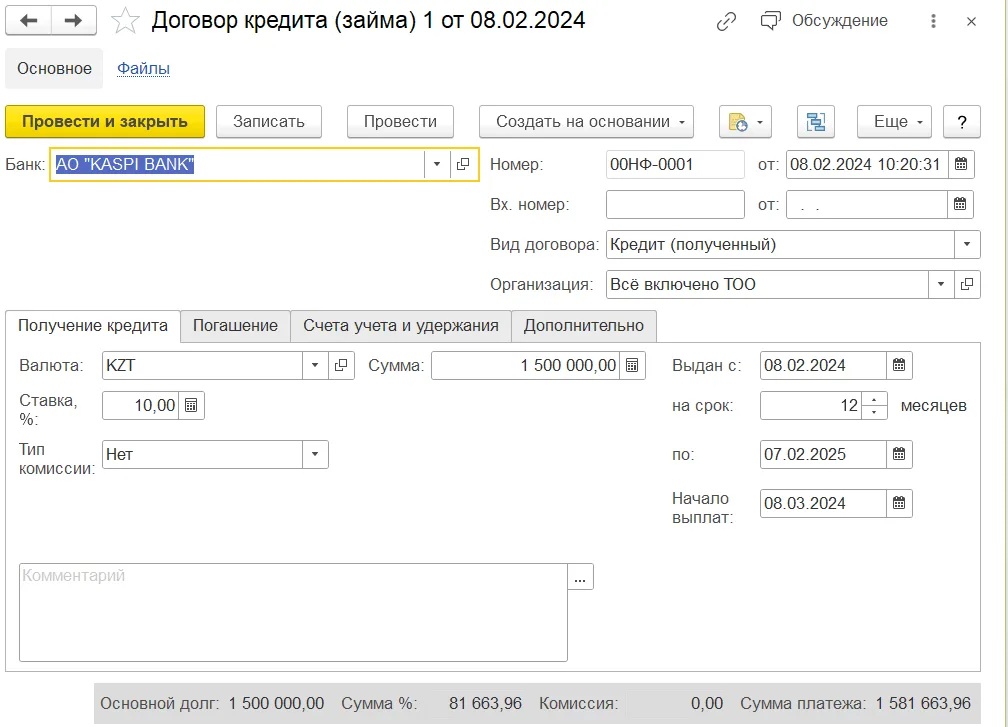Open the Создать на основании menu
This screenshot has width=1008, height=727.
coord(586,121)
